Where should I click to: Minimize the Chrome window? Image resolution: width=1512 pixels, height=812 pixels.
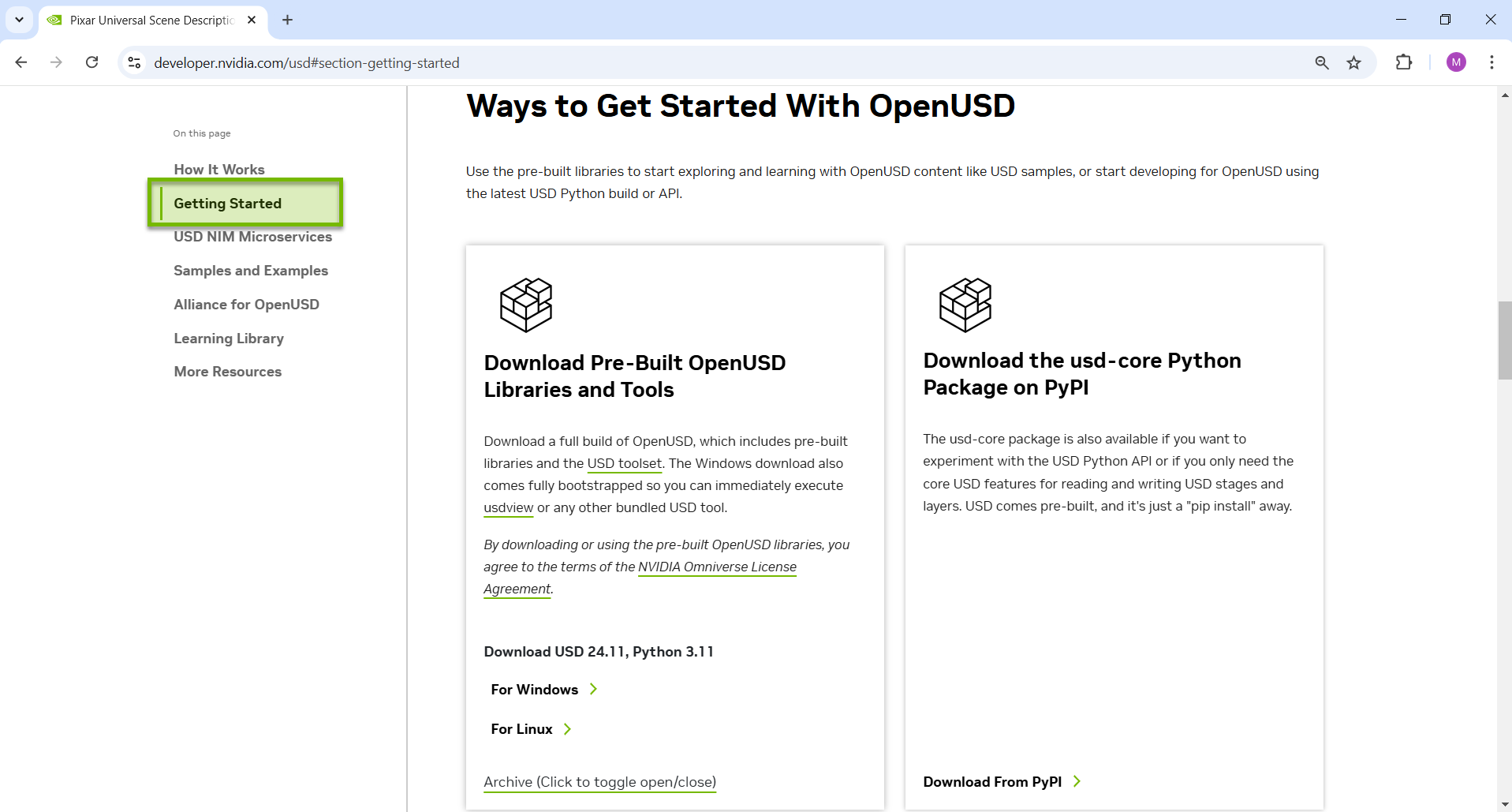[x=1401, y=20]
